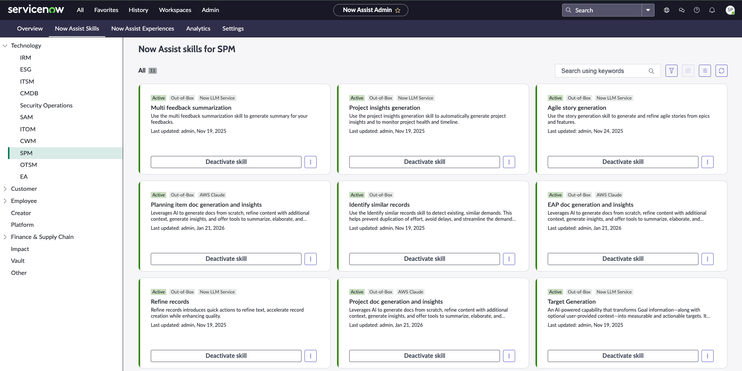The width and height of the screenshot is (742, 371).
Task: Open the notifications bell icon
Action: pos(712,10)
